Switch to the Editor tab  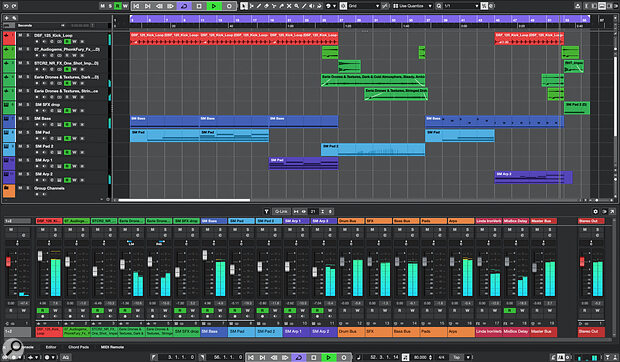[51, 347]
